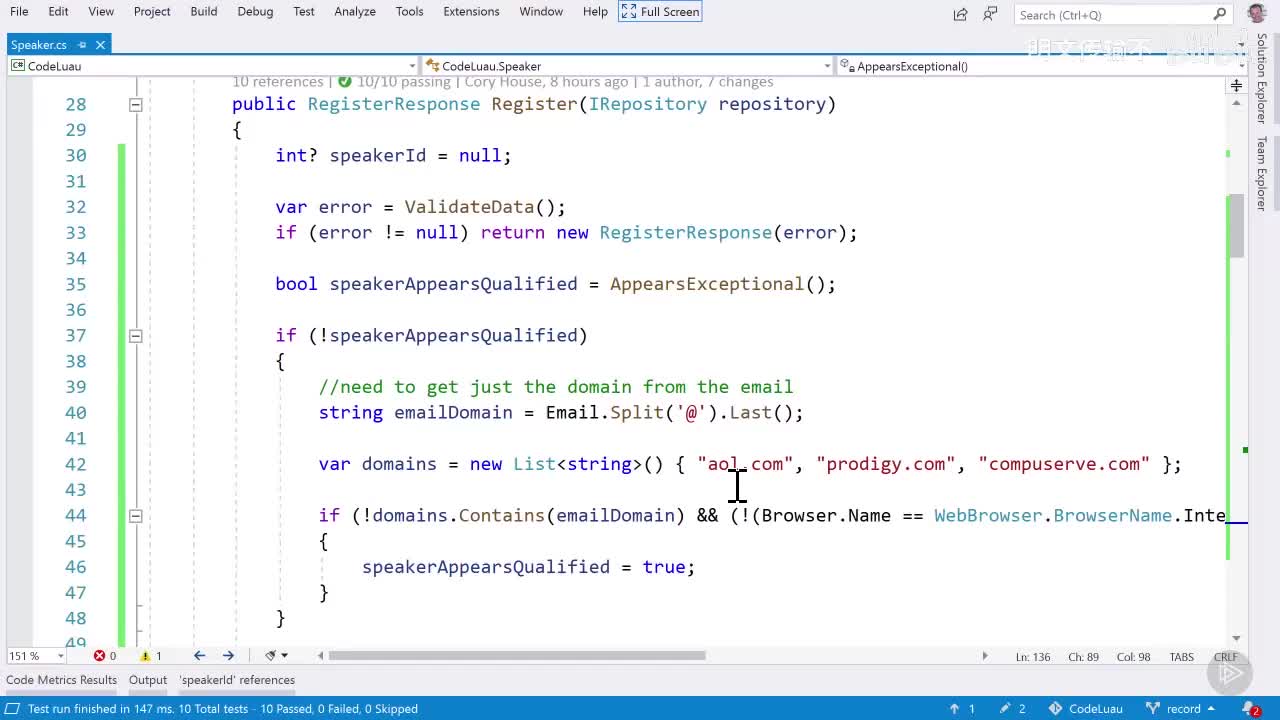Click the "Col: 98" column indicator
Screen dimensions: 1280x720
tap(1133, 656)
